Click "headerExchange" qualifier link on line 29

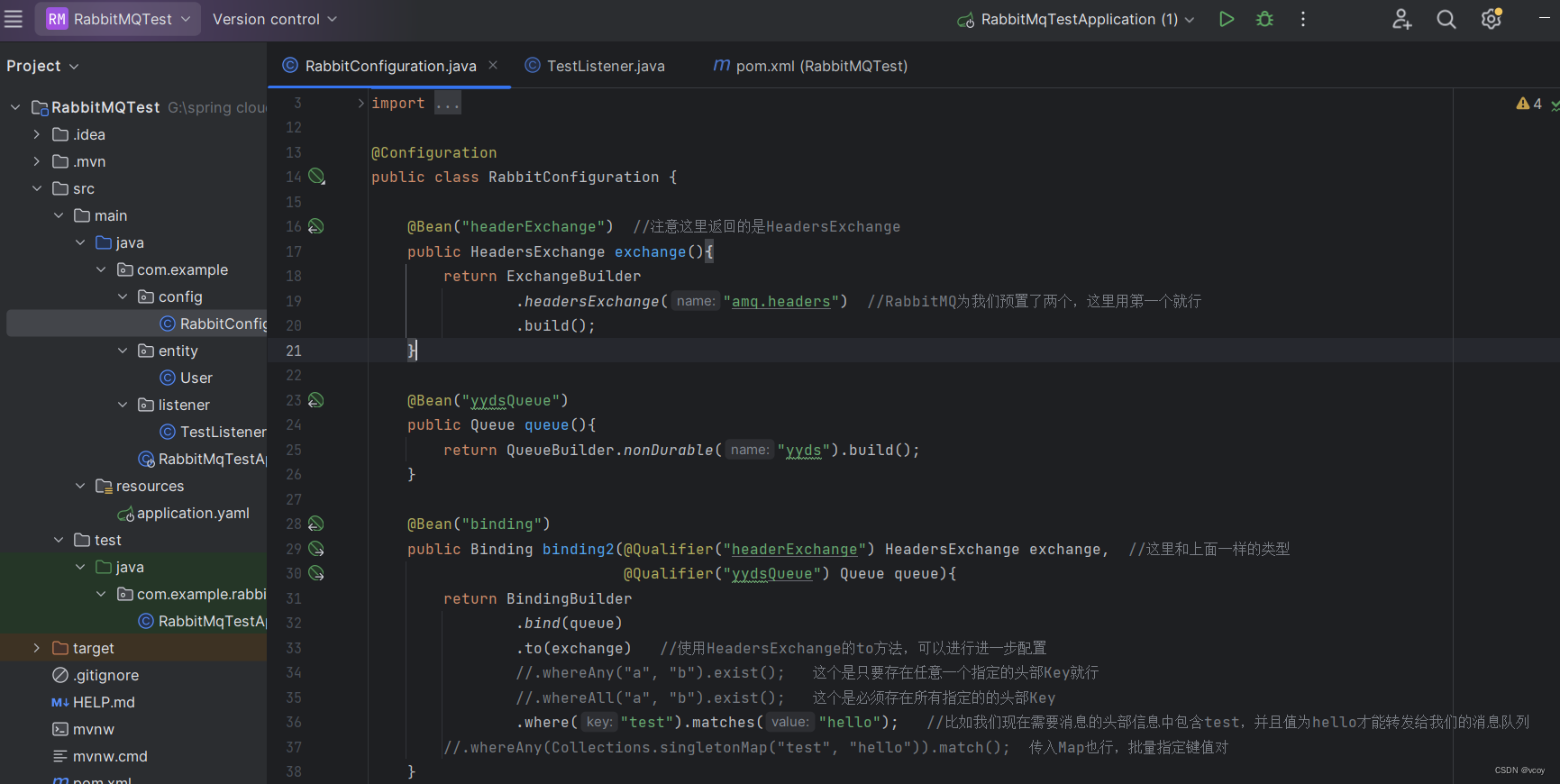point(794,549)
